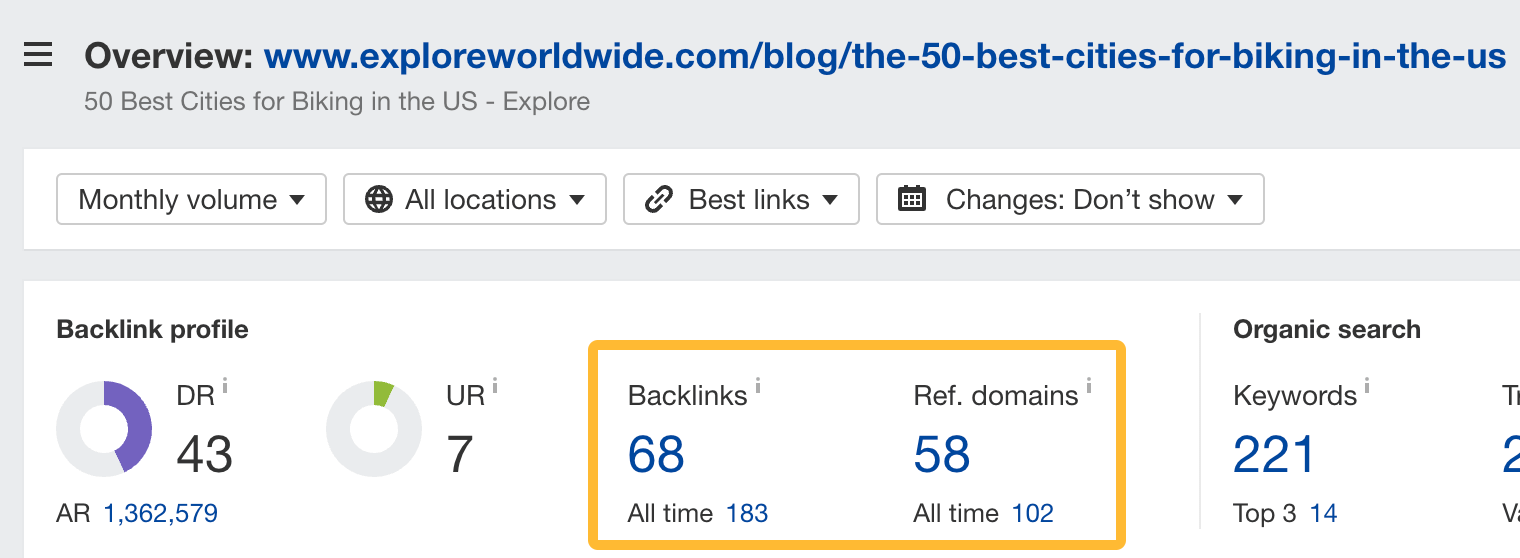Screen dimensions: 1520x558
Task: Open the Best links dropdown
Action: click(x=741, y=199)
